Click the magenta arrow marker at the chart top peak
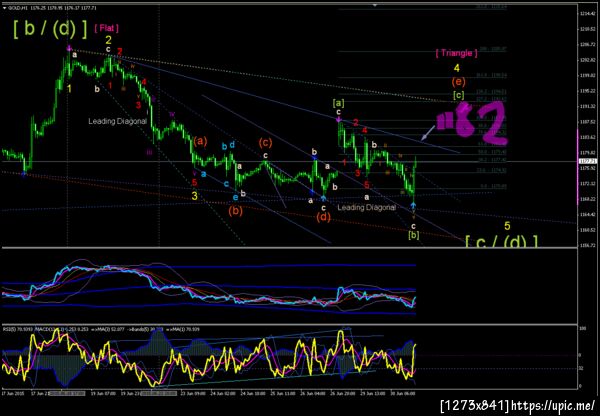The width and height of the screenshot is (600, 416). click(x=69, y=48)
